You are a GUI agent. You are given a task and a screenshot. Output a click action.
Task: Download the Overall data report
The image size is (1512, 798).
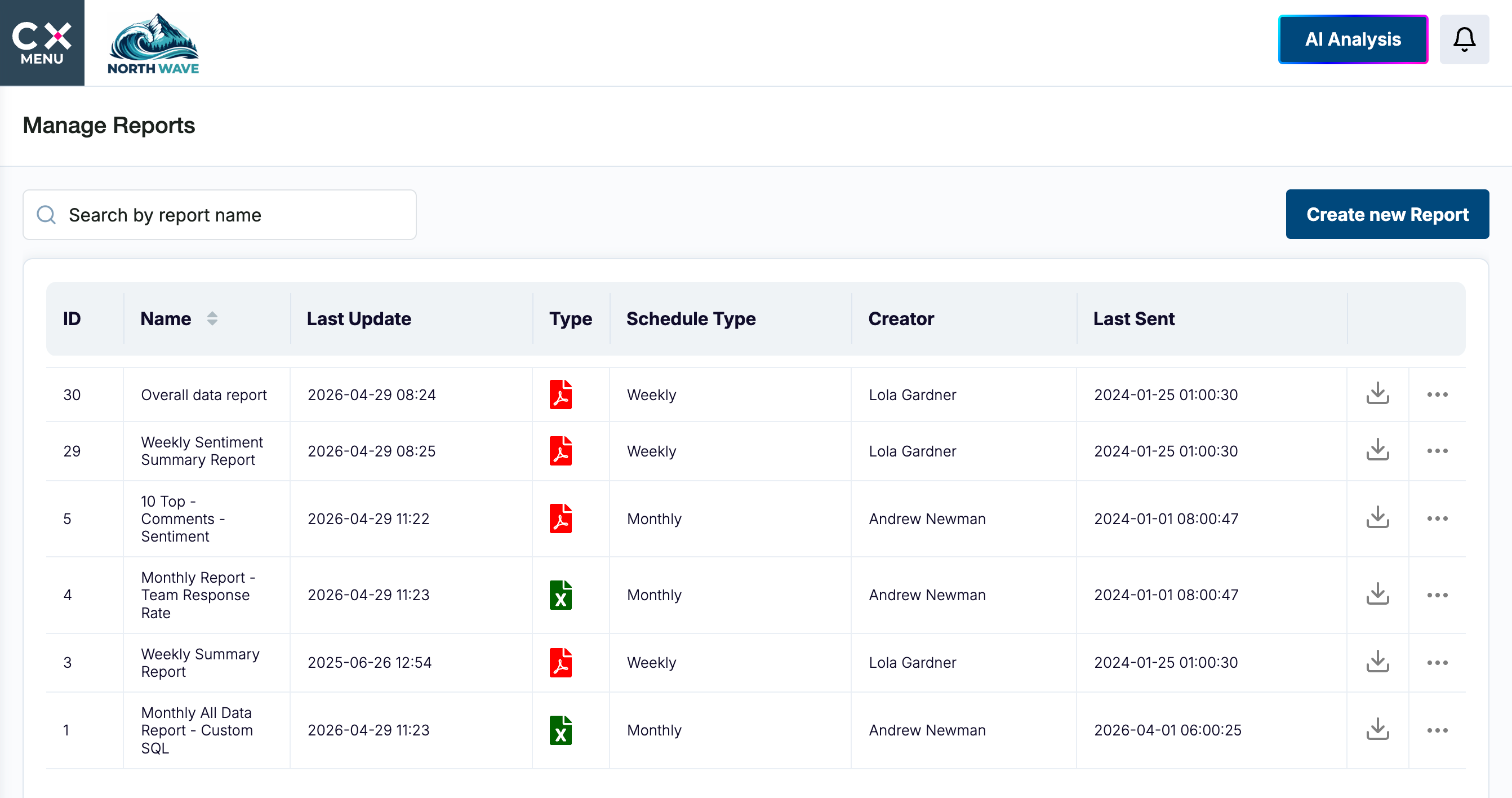pos(1377,394)
